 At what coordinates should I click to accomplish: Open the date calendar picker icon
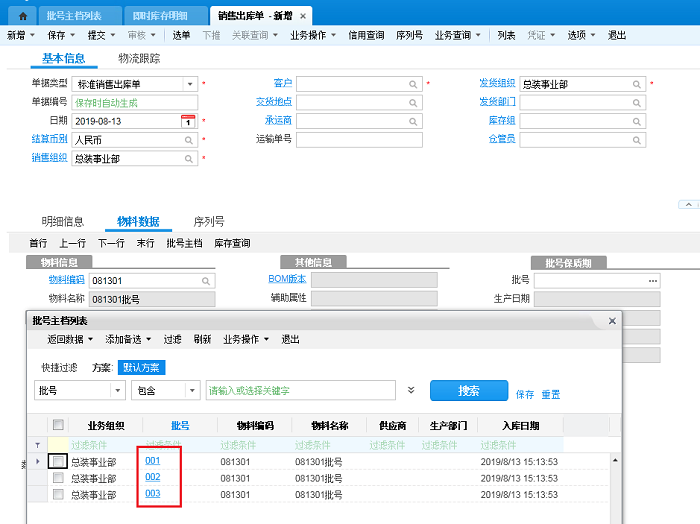pyautogui.click(x=188, y=121)
